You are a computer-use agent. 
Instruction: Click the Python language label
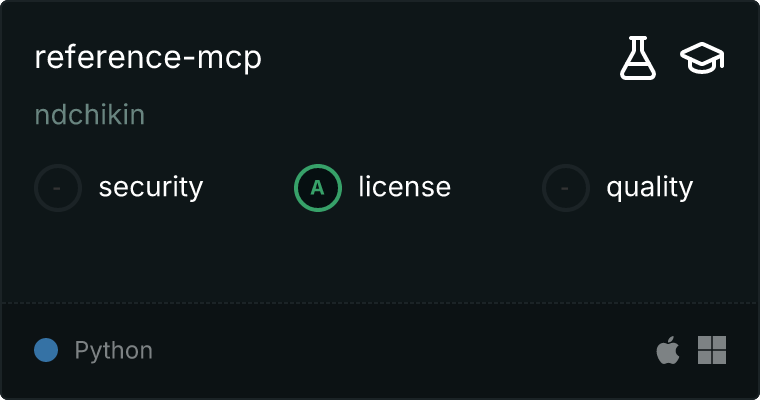coord(113,351)
